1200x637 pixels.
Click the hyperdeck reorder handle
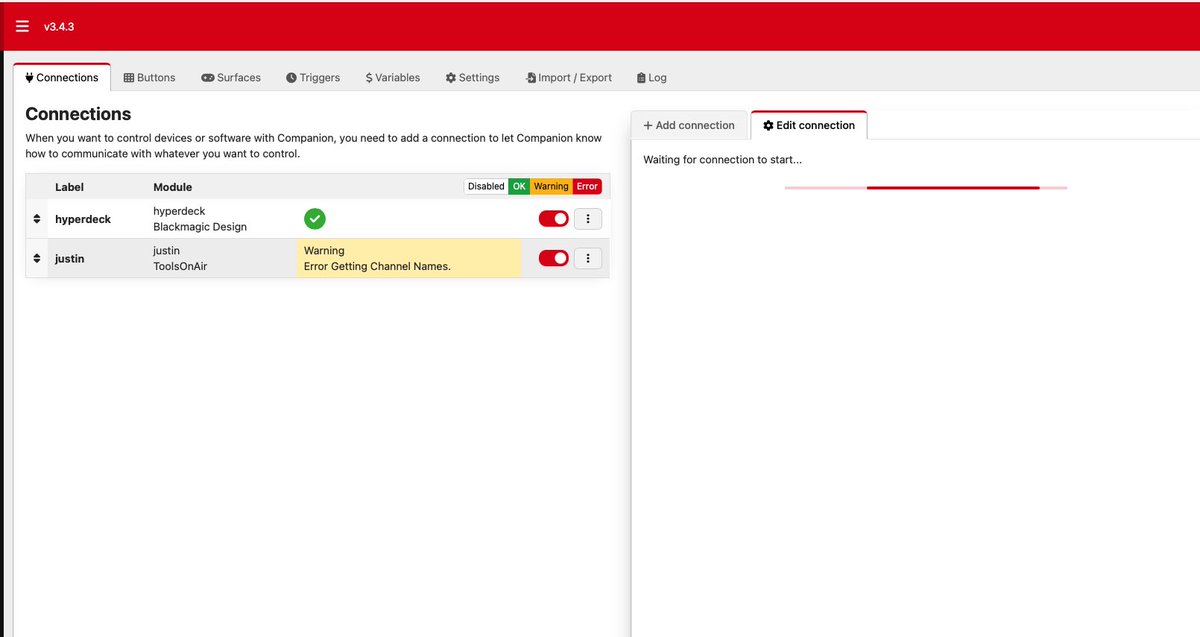[x=37, y=219]
